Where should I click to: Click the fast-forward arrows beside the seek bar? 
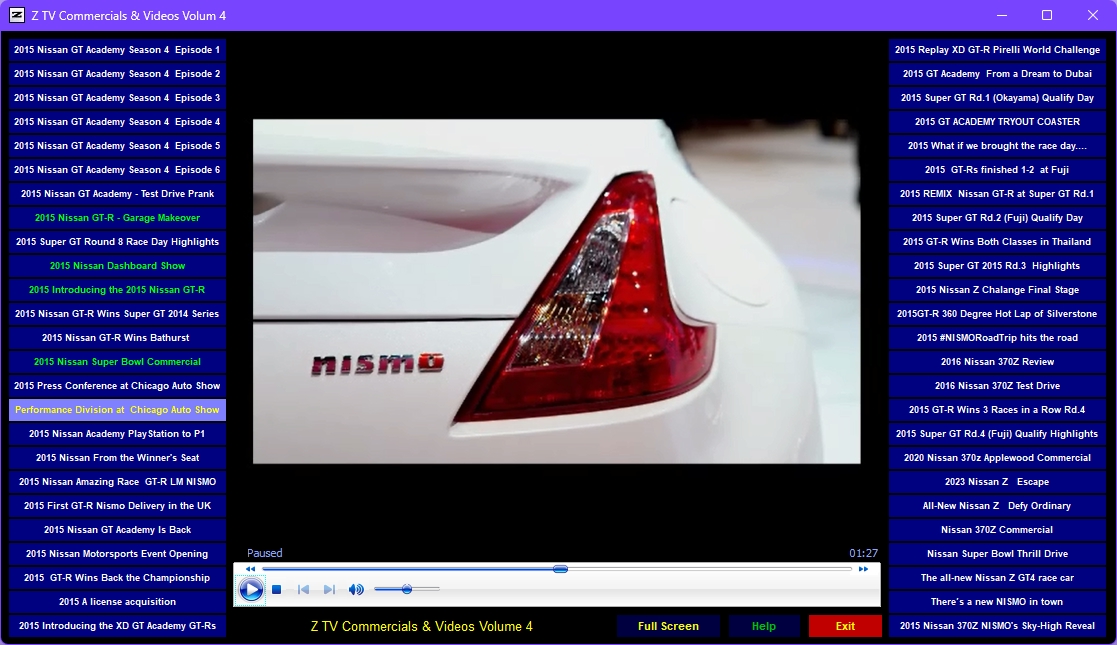[863, 569]
